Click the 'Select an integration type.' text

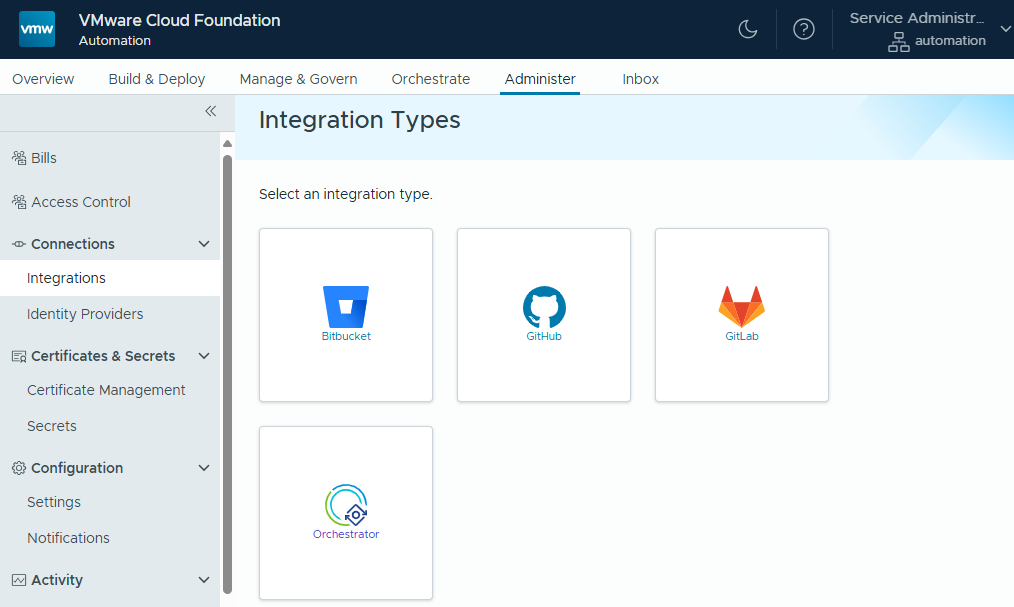pos(346,194)
